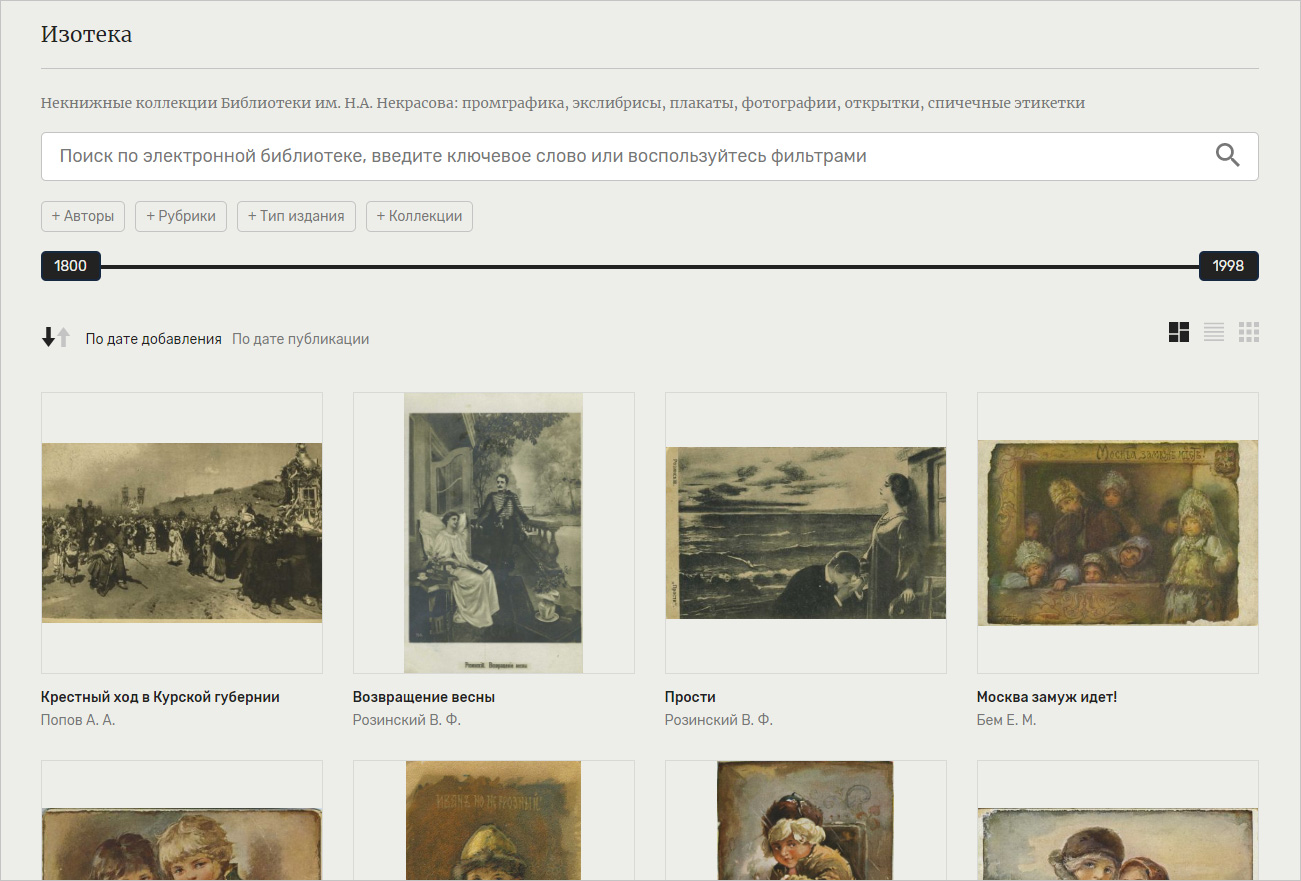Expand the Рубрики filter
The height and width of the screenshot is (881, 1301).
(181, 216)
